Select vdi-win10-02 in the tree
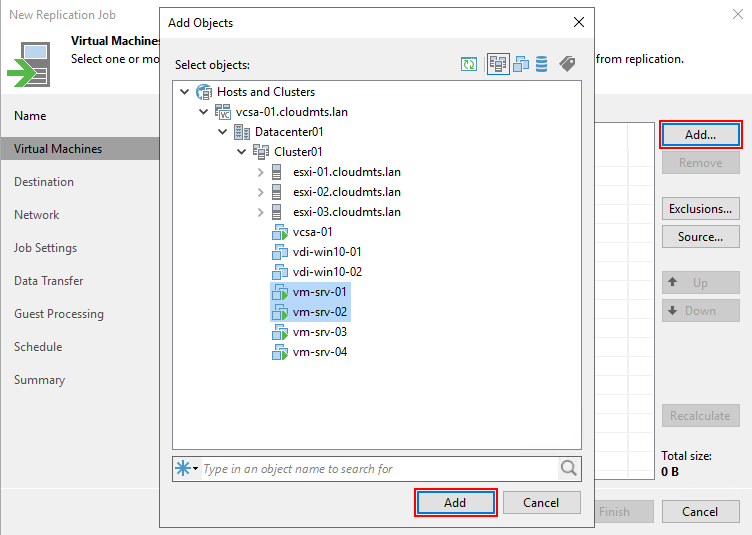 [327, 272]
